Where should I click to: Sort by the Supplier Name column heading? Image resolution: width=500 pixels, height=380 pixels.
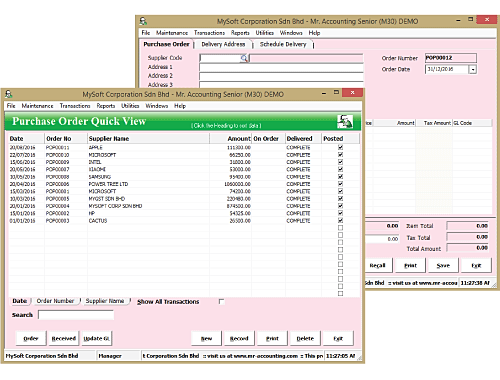148,139
